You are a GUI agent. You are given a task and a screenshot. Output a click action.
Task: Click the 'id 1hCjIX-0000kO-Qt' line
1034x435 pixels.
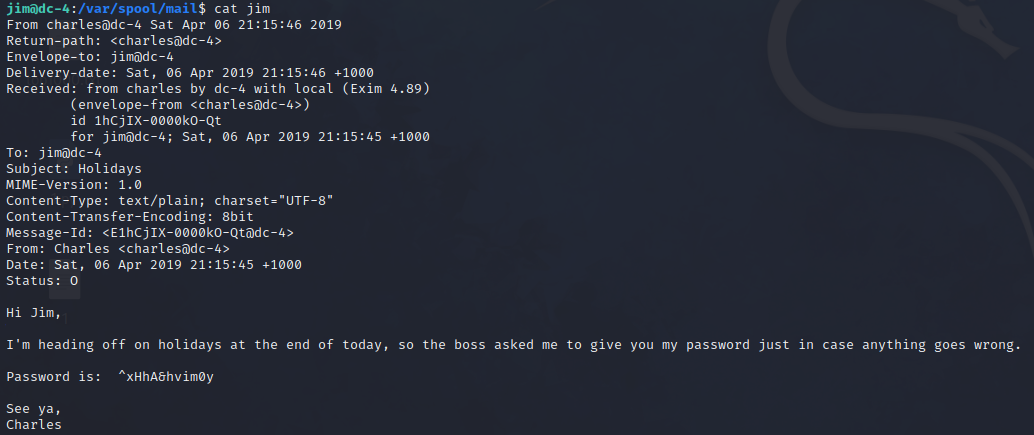click(x=146, y=121)
